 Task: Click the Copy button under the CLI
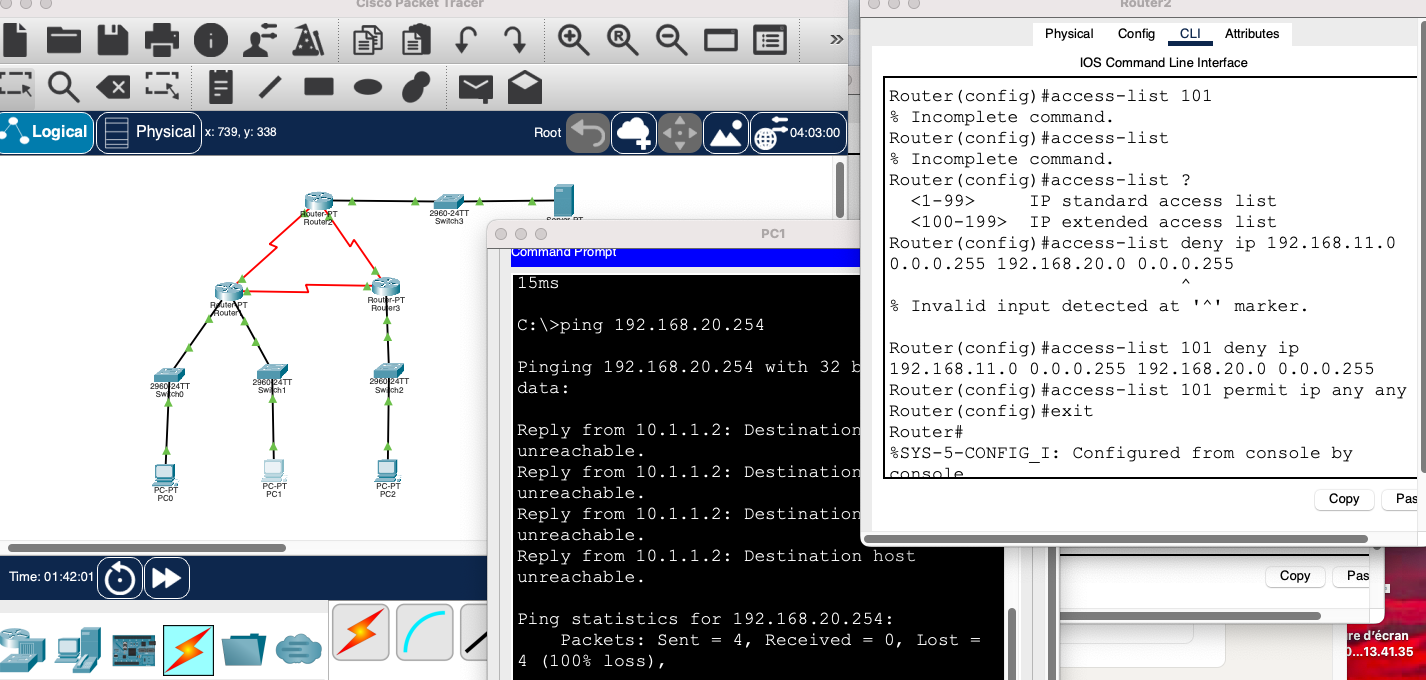(x=1343, y=498)
